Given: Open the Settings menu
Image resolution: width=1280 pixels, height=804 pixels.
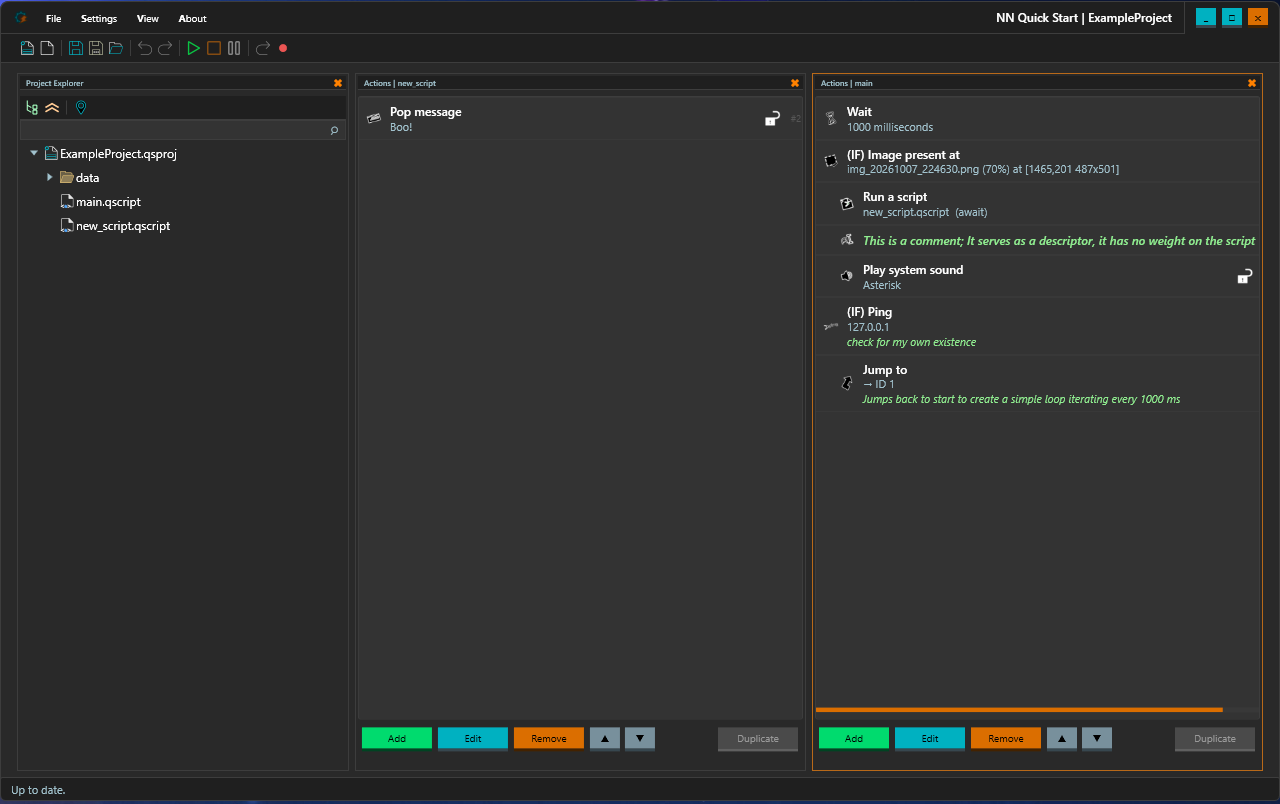Looking at the screenshot, I should point(99,19).
